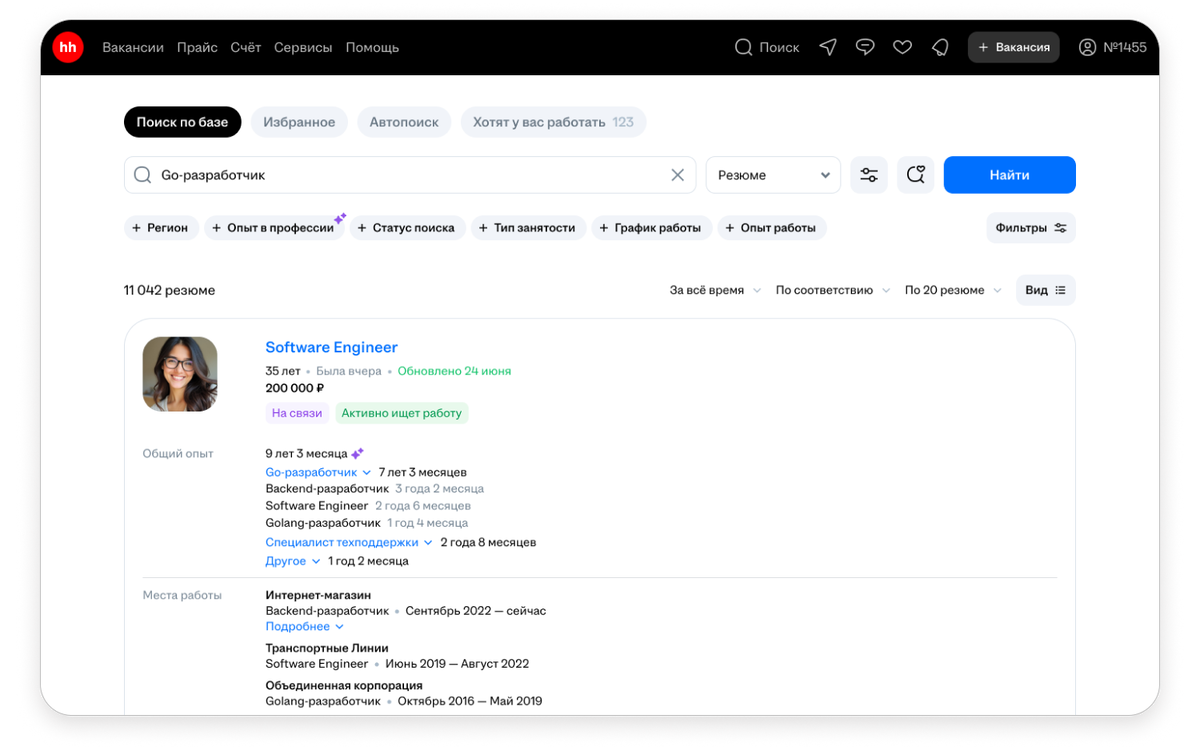This screenshot has width=1200, height=747.
Task: Open the Software Engineer resume link
Action: (x=331, y=347)
